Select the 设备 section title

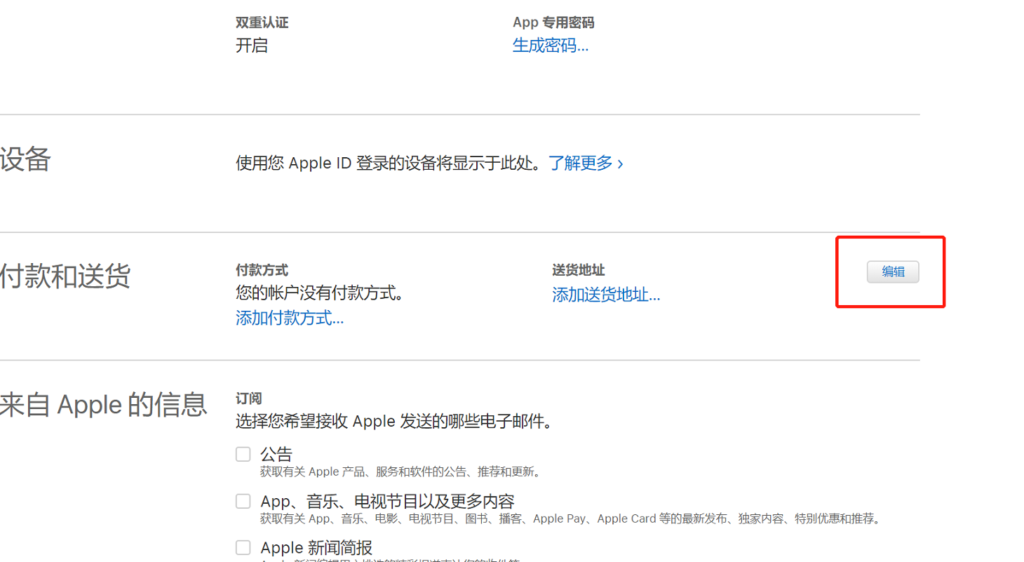(25, 160)
